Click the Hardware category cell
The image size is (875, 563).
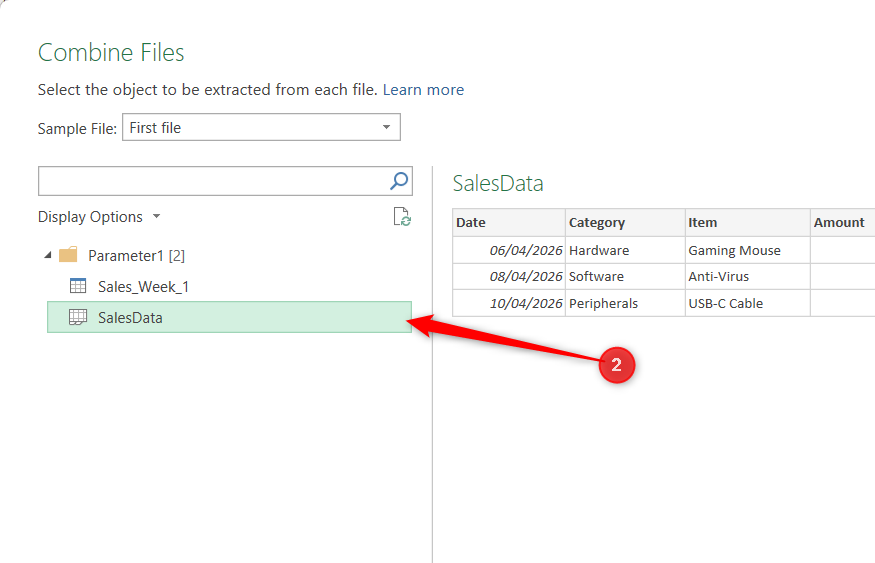[625, 250]
